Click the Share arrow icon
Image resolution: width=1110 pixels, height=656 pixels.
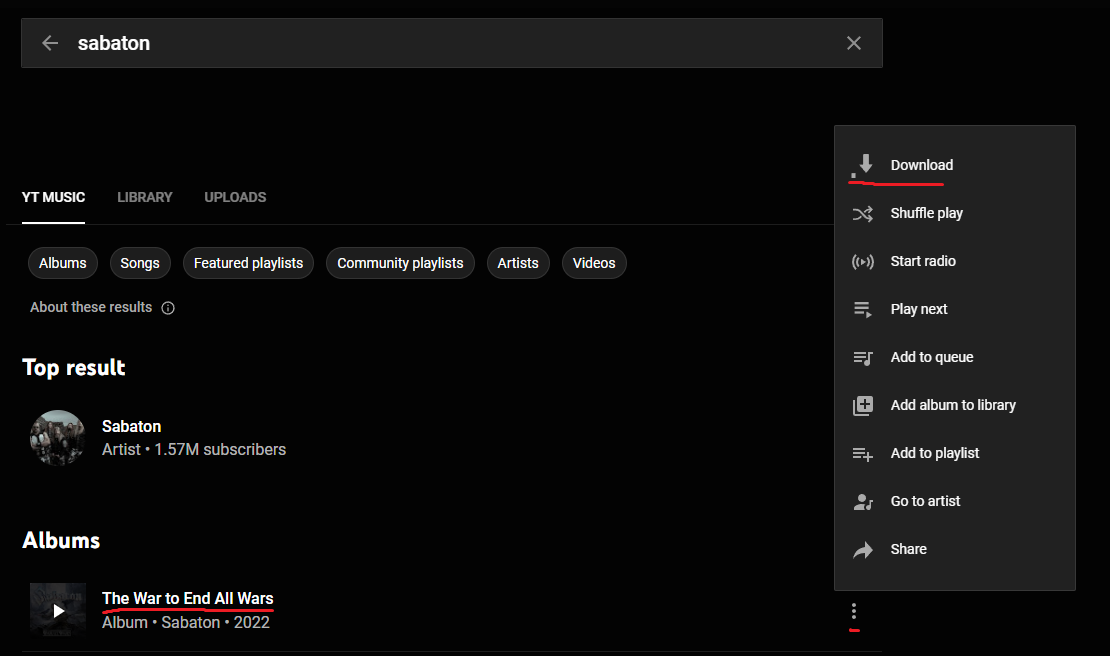coord(862,550)
